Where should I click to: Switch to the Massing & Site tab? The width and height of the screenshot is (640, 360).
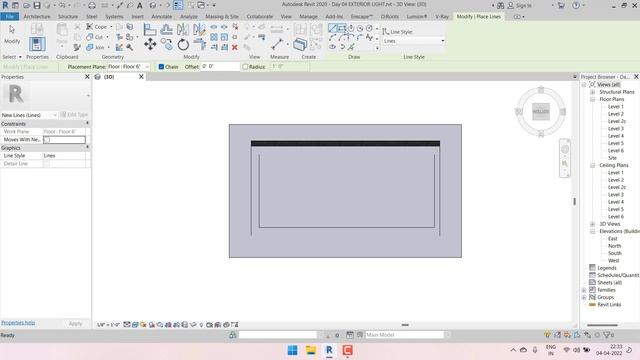coord(222,17)
